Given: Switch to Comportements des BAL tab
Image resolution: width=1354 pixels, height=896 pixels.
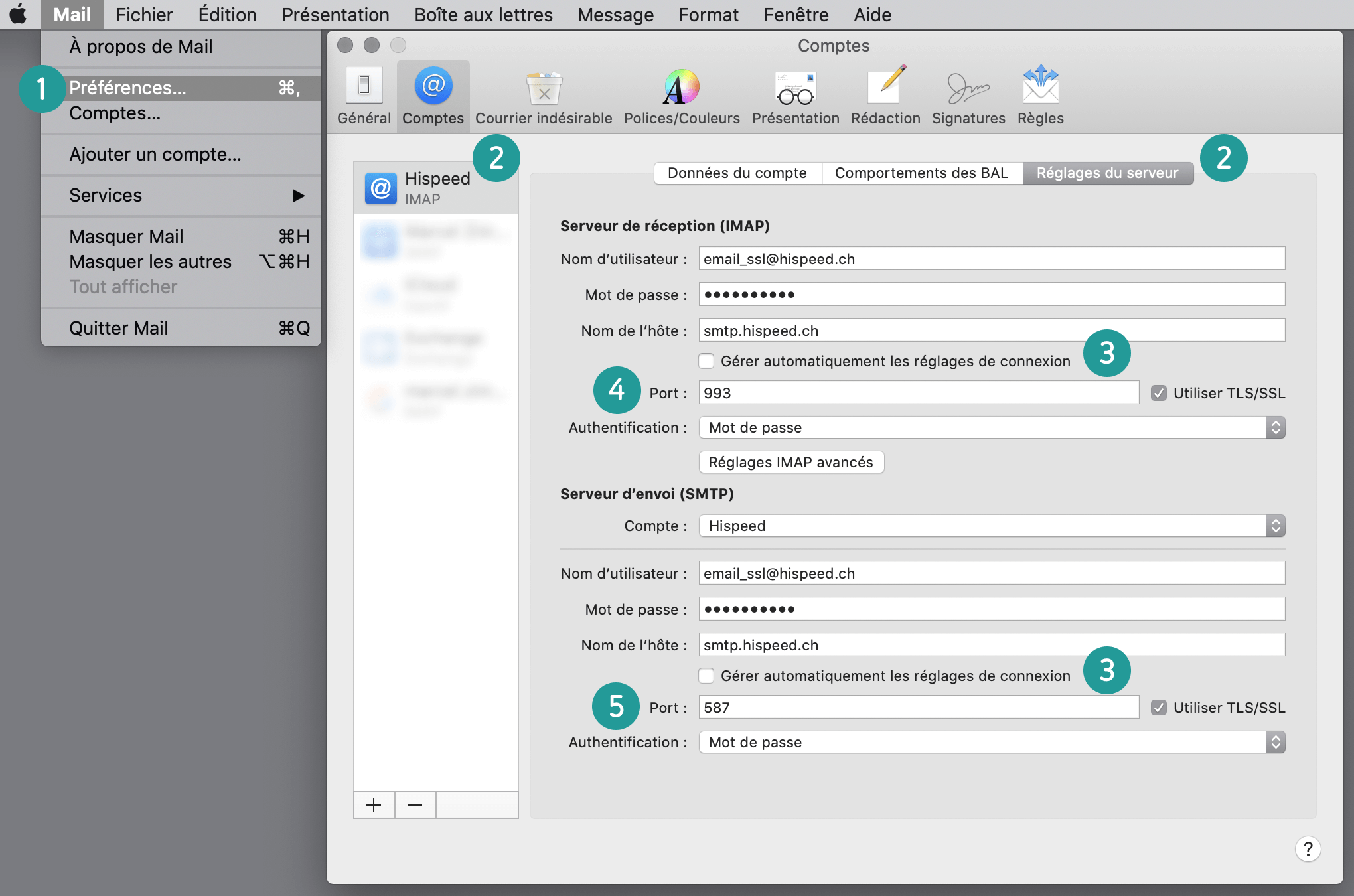Looking at the screenshot, I should point(922,173).
